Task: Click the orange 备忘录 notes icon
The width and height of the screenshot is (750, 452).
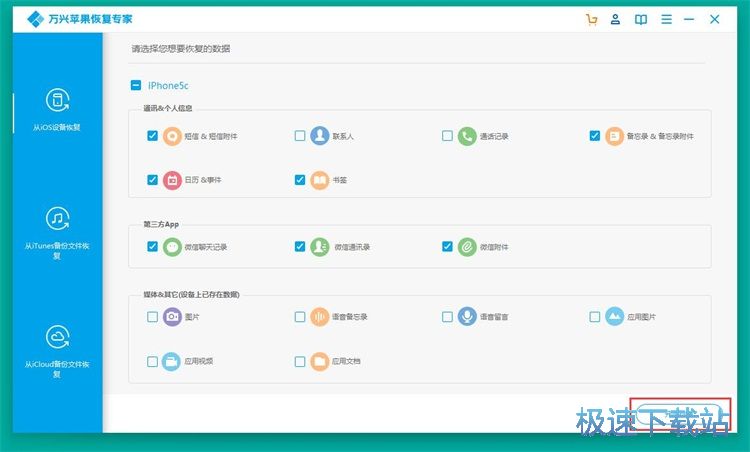Action: coord(615,136)
